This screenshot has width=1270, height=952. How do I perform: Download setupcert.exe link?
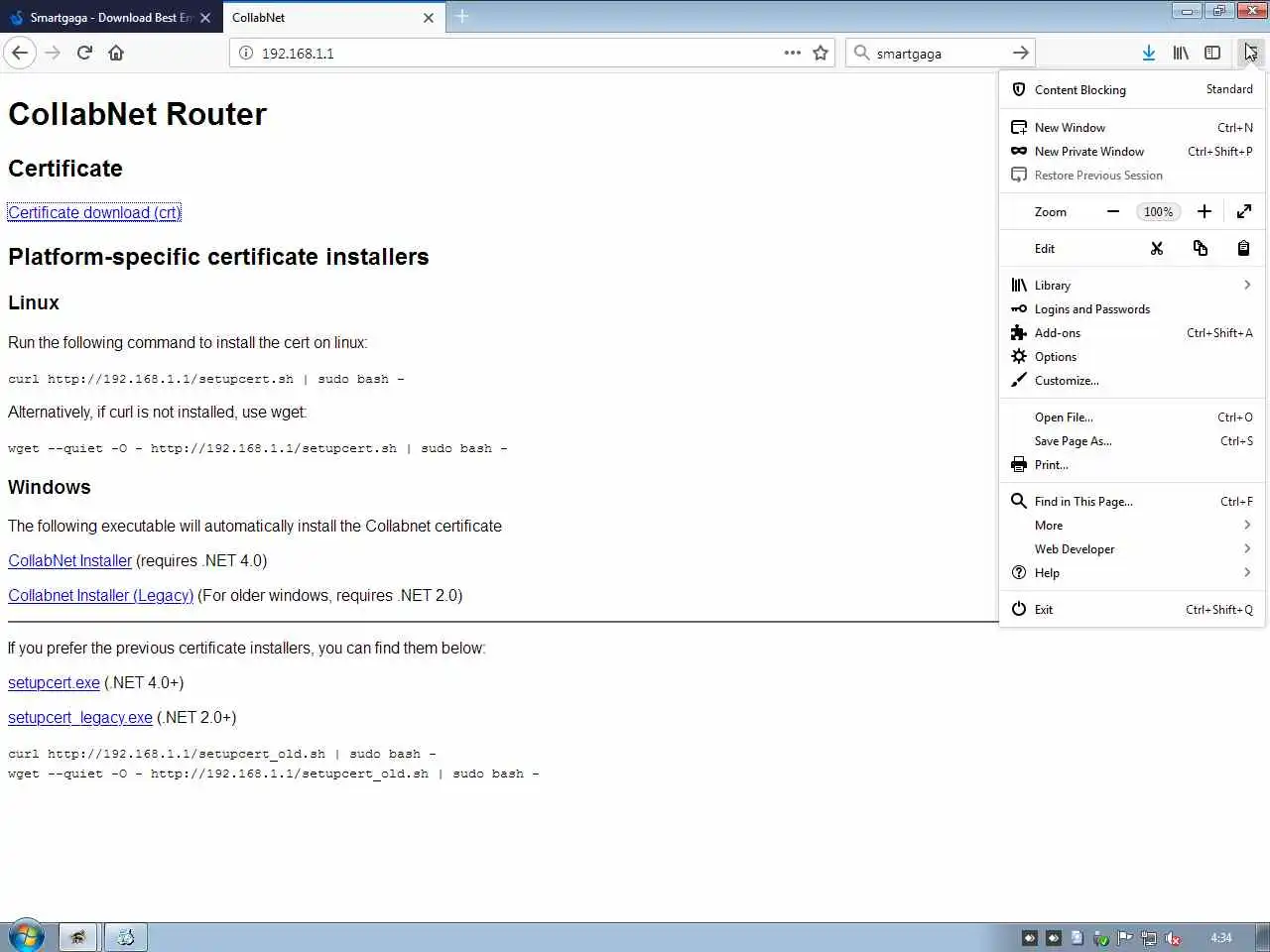(54, 682)
